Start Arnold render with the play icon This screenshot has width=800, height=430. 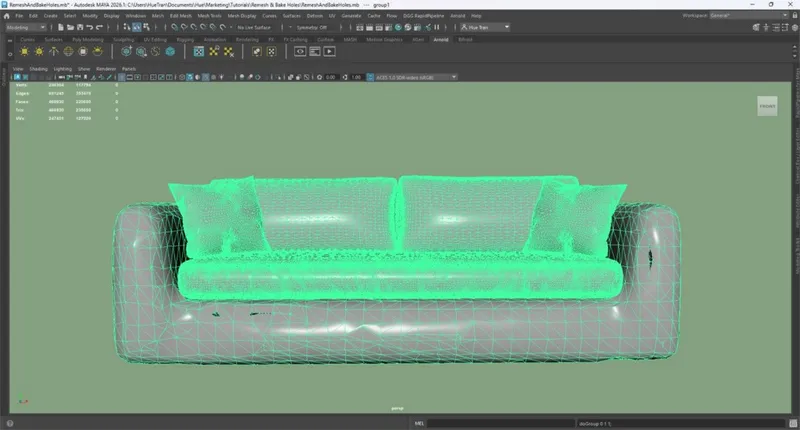tap(329, 52)
